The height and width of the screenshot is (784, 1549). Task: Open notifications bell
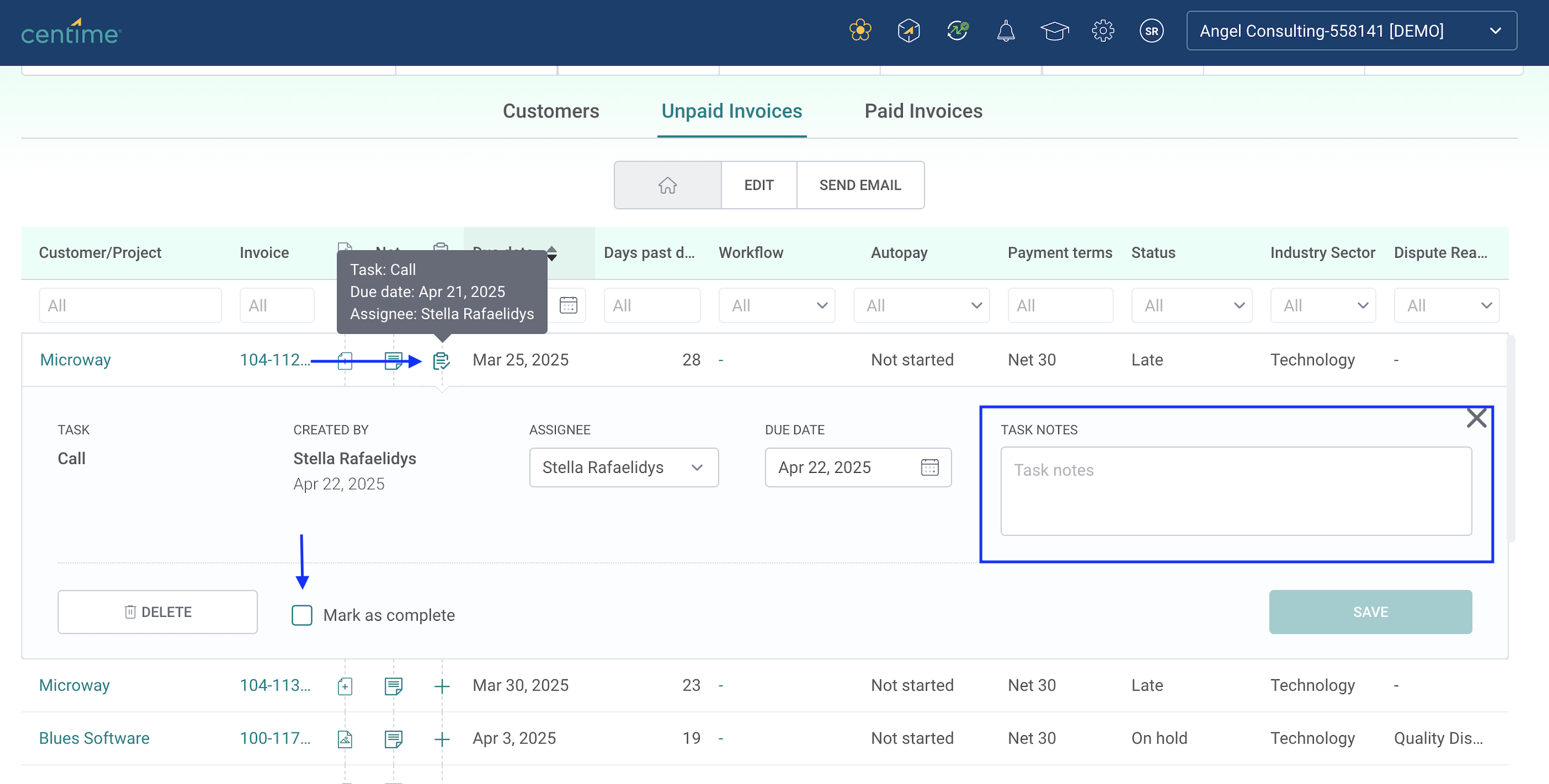click(x=1006, y=30)
